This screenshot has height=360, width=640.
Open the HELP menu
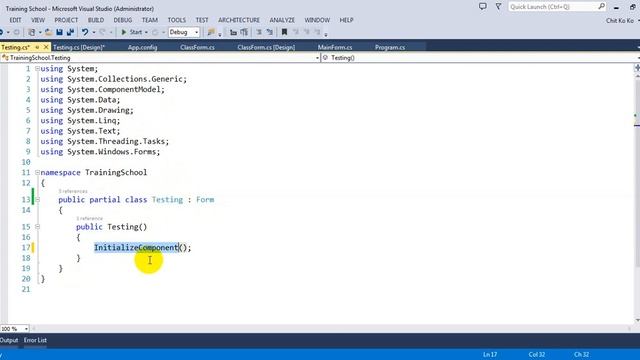pos(347,20)
